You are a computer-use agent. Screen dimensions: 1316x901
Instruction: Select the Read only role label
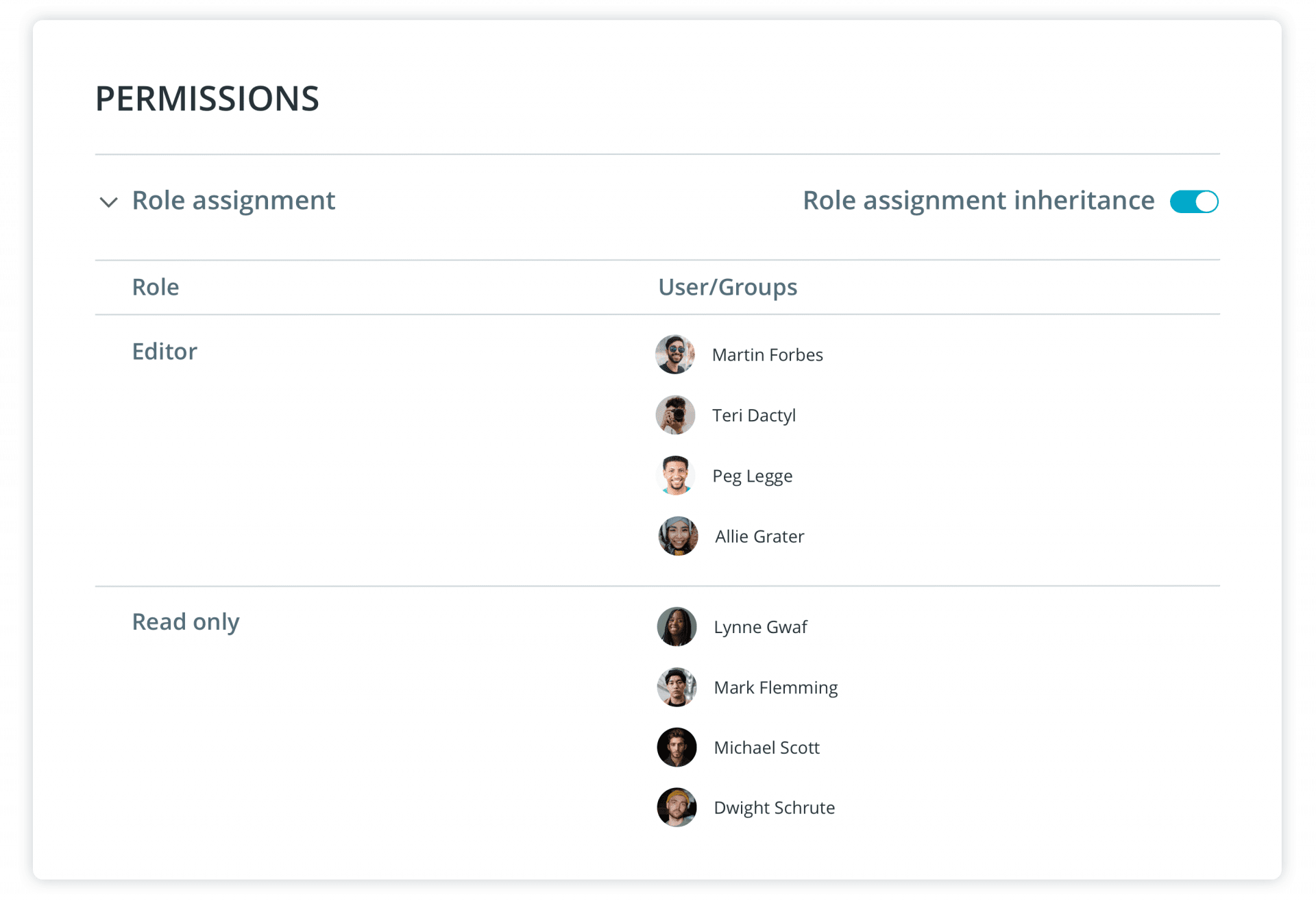(186, 622)
